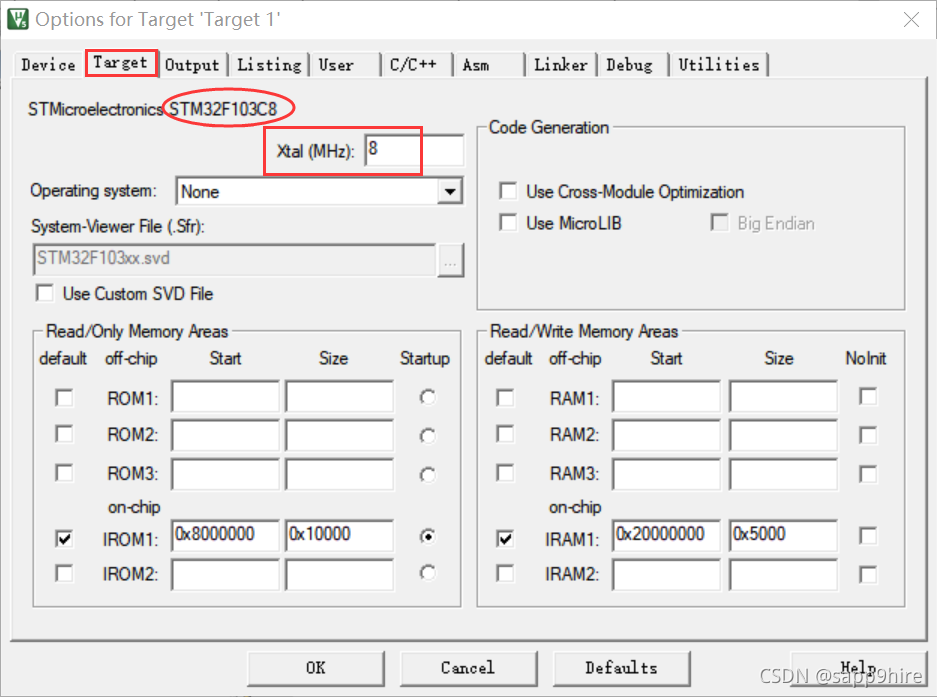
Task: Open the Operating system dropdown
Action: (x=320, y=191)
